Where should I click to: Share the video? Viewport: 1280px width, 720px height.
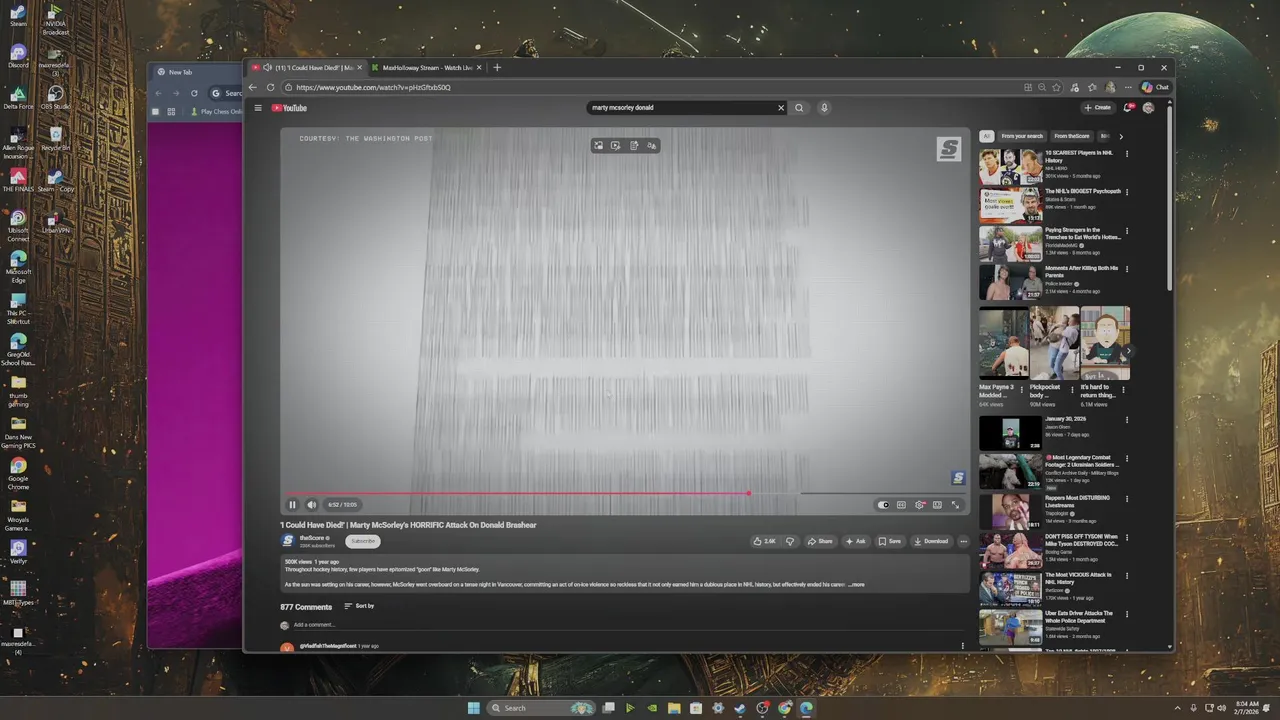pos(820,541)
